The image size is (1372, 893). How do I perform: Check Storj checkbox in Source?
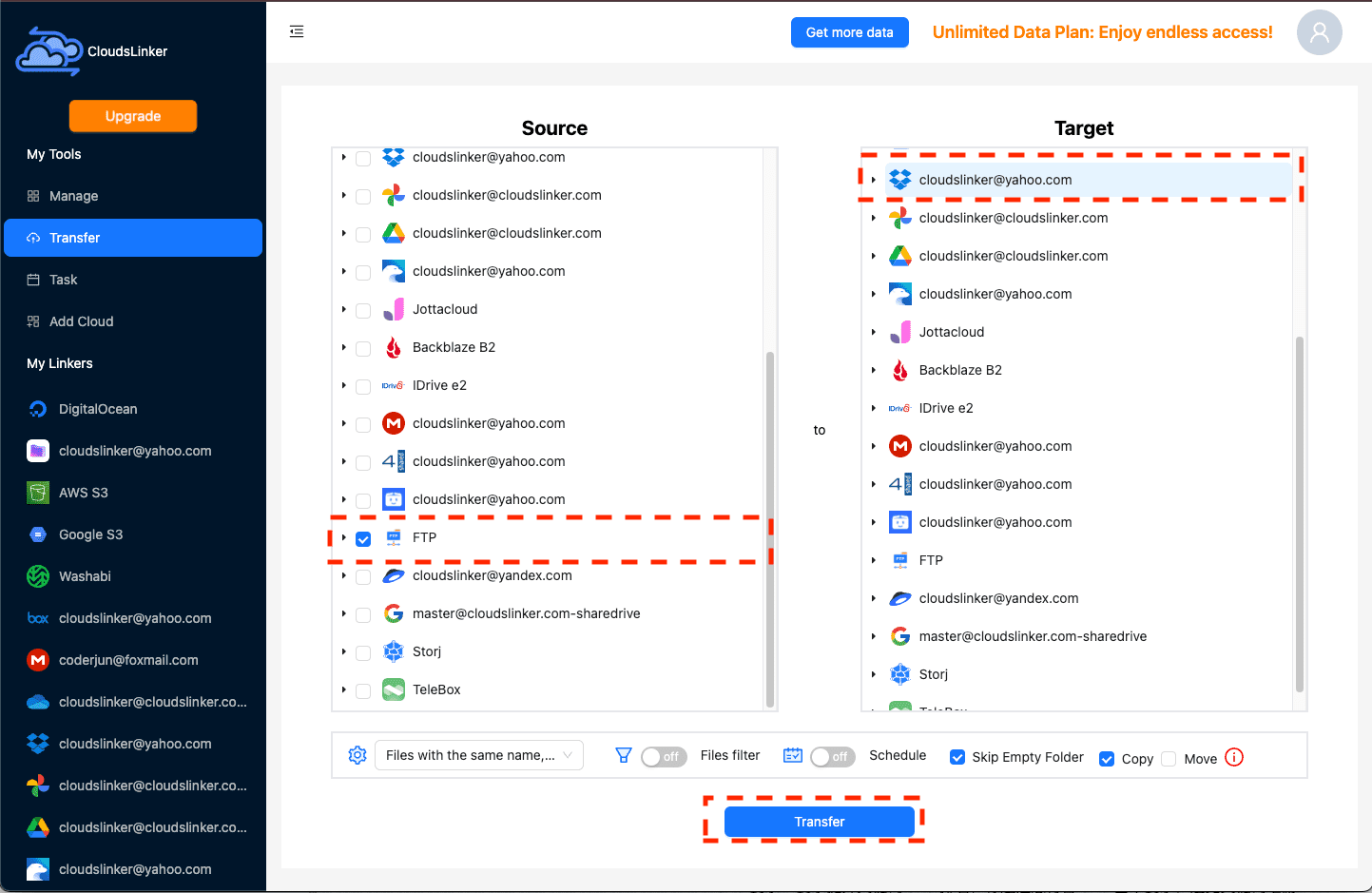coord(363,652)
